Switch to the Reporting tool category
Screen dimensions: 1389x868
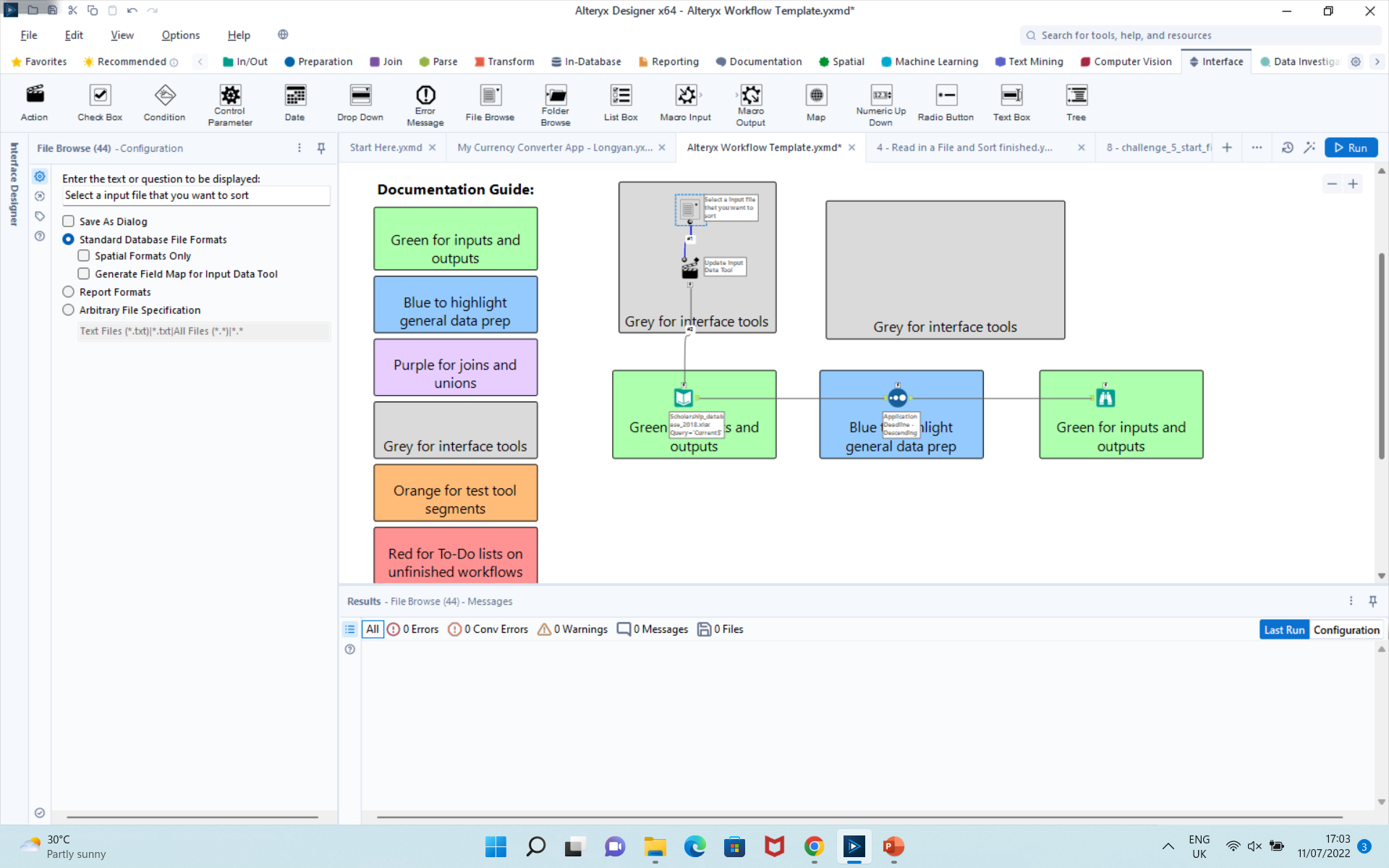point(668,61)
